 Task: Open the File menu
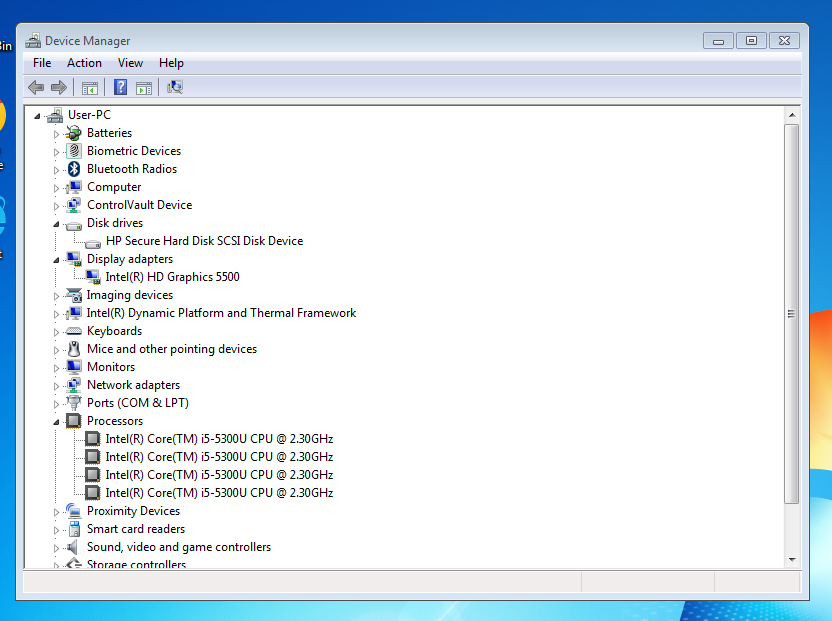pos(42,63)
